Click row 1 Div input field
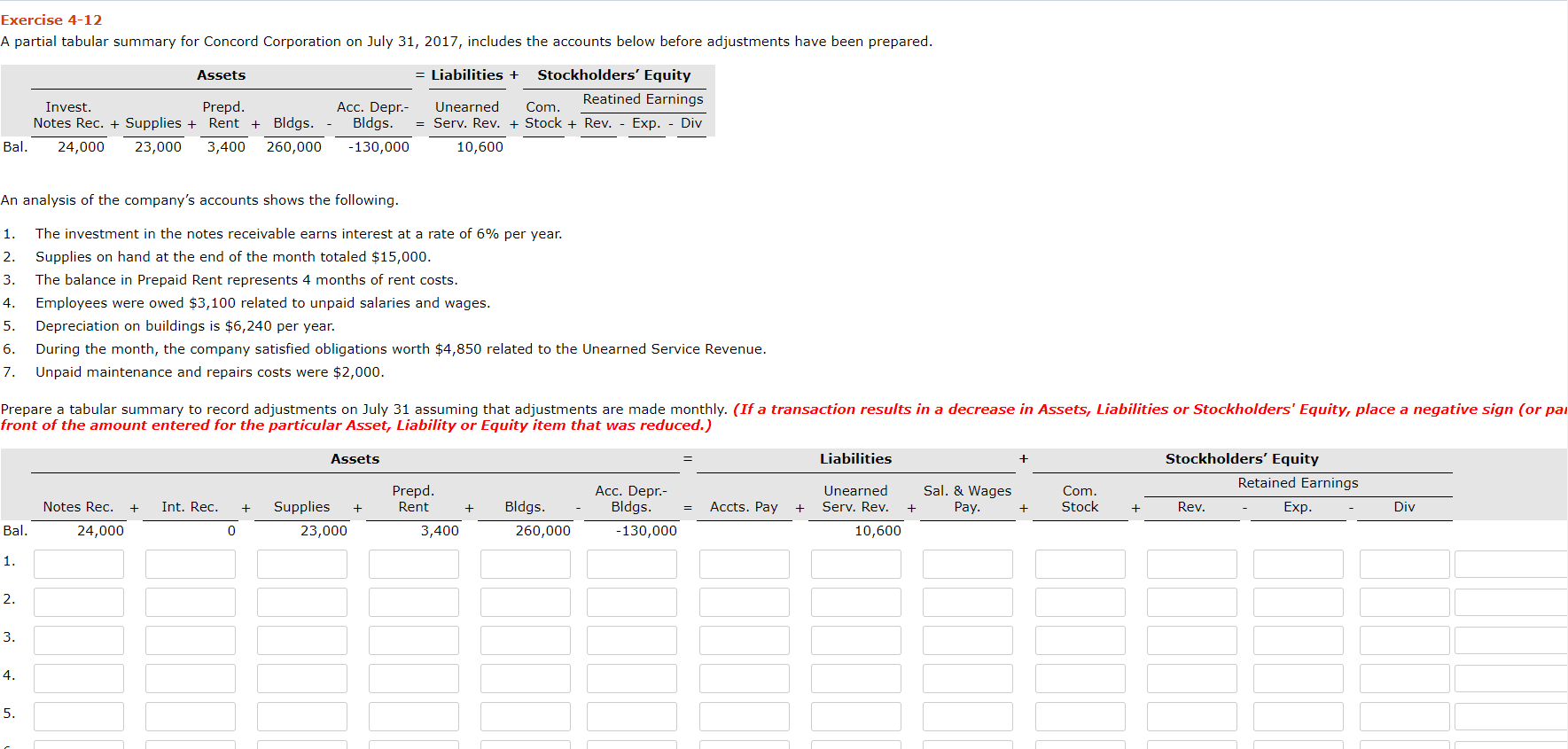The image size is (1568, 749). pos(1405,564)
